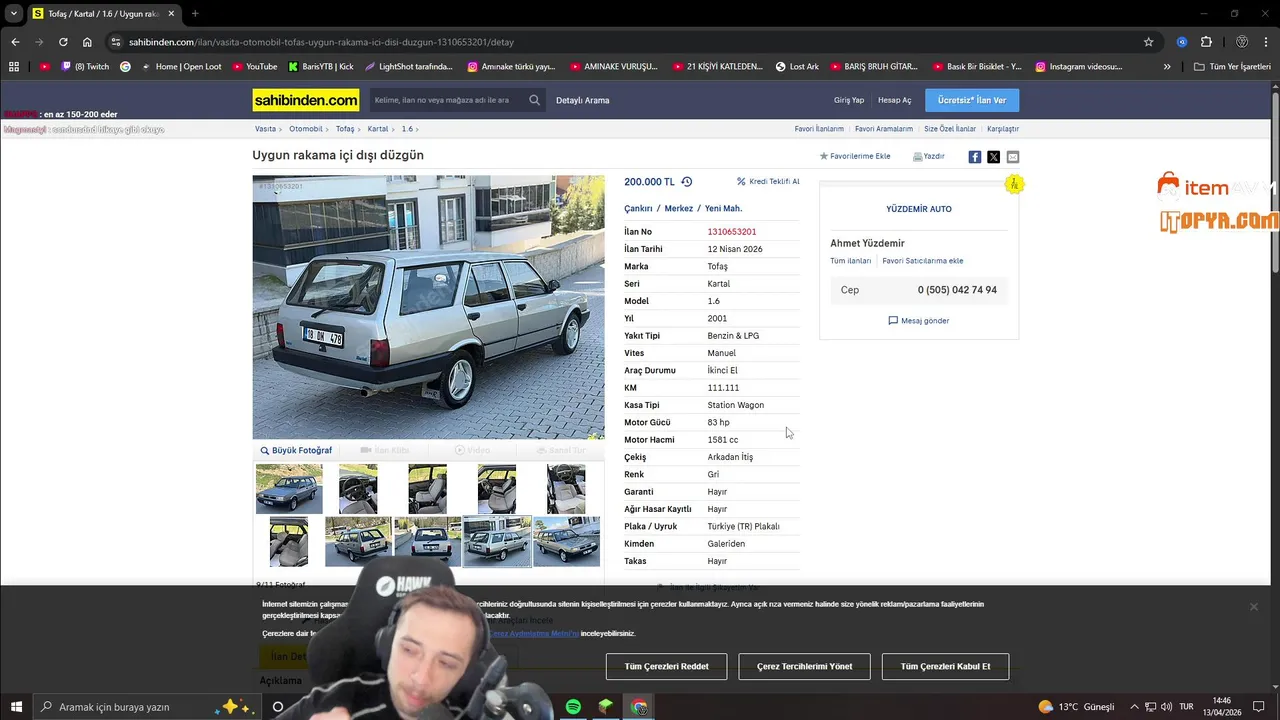Open the apps grid in the bookmarks bar

pos(14,67)
